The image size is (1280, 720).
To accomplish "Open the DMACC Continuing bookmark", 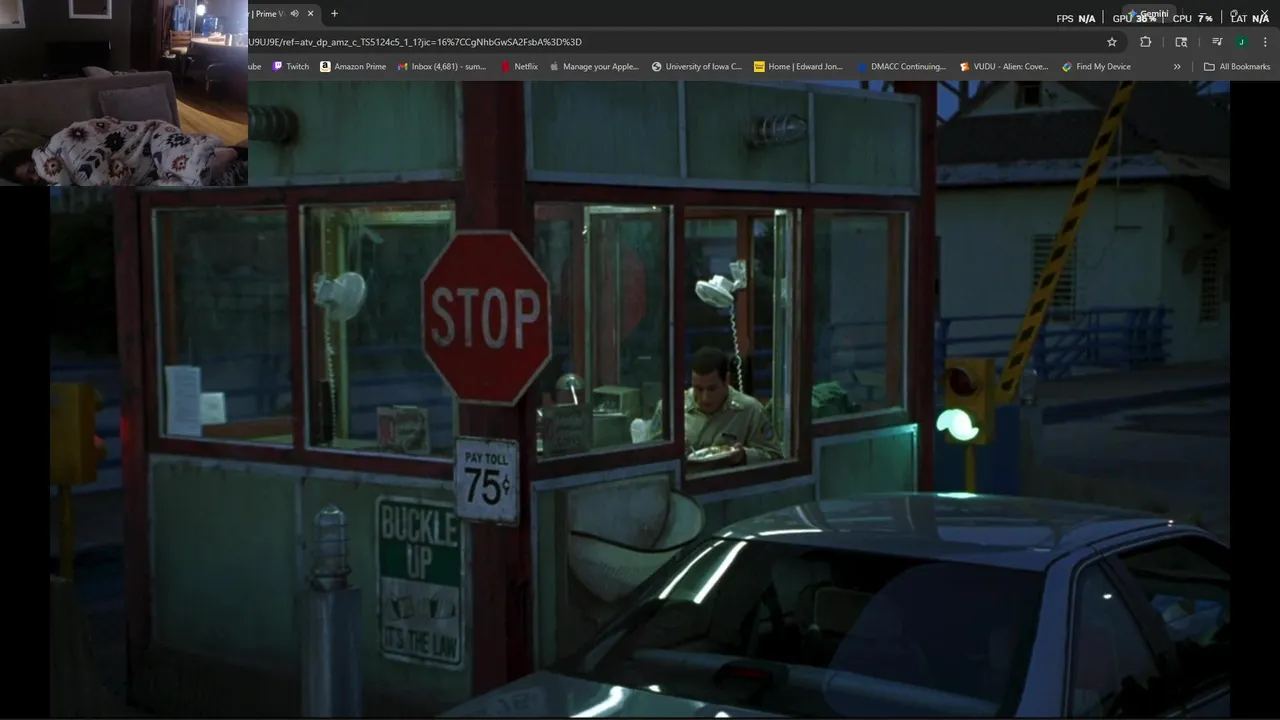I will coord(901,67).
